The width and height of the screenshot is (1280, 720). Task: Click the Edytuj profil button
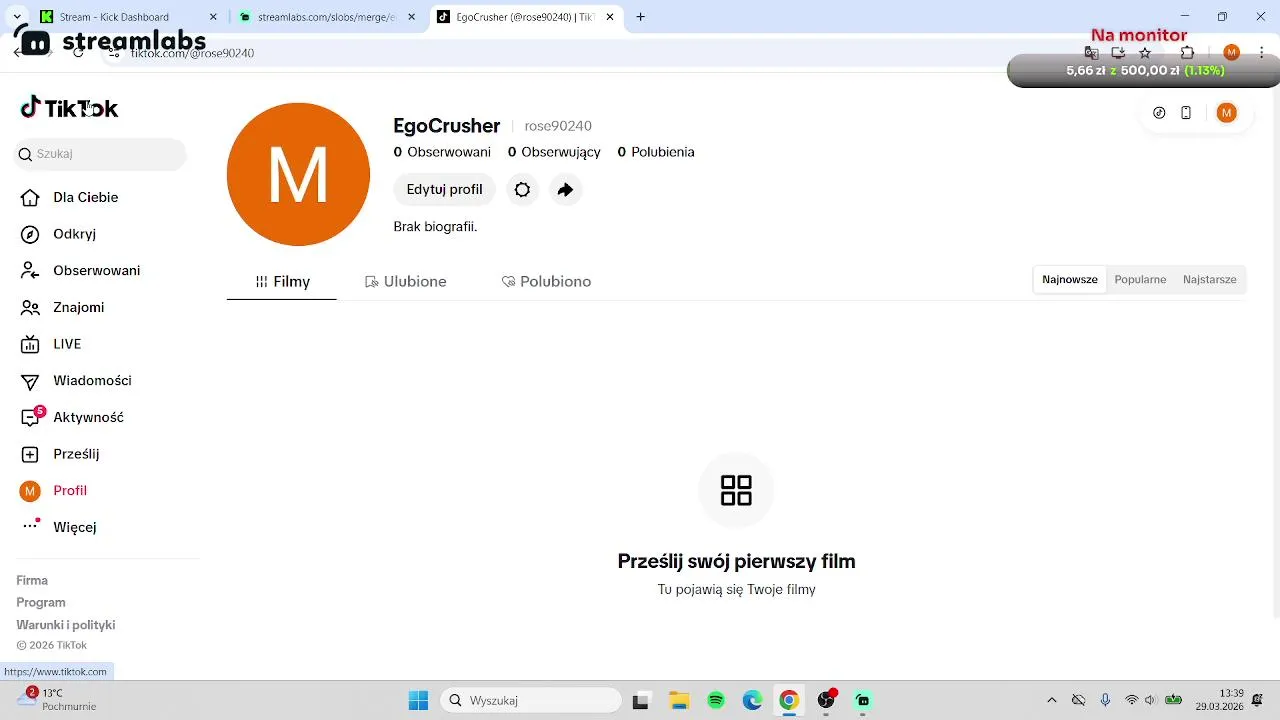pyautogui.click(x=445, y=190)
